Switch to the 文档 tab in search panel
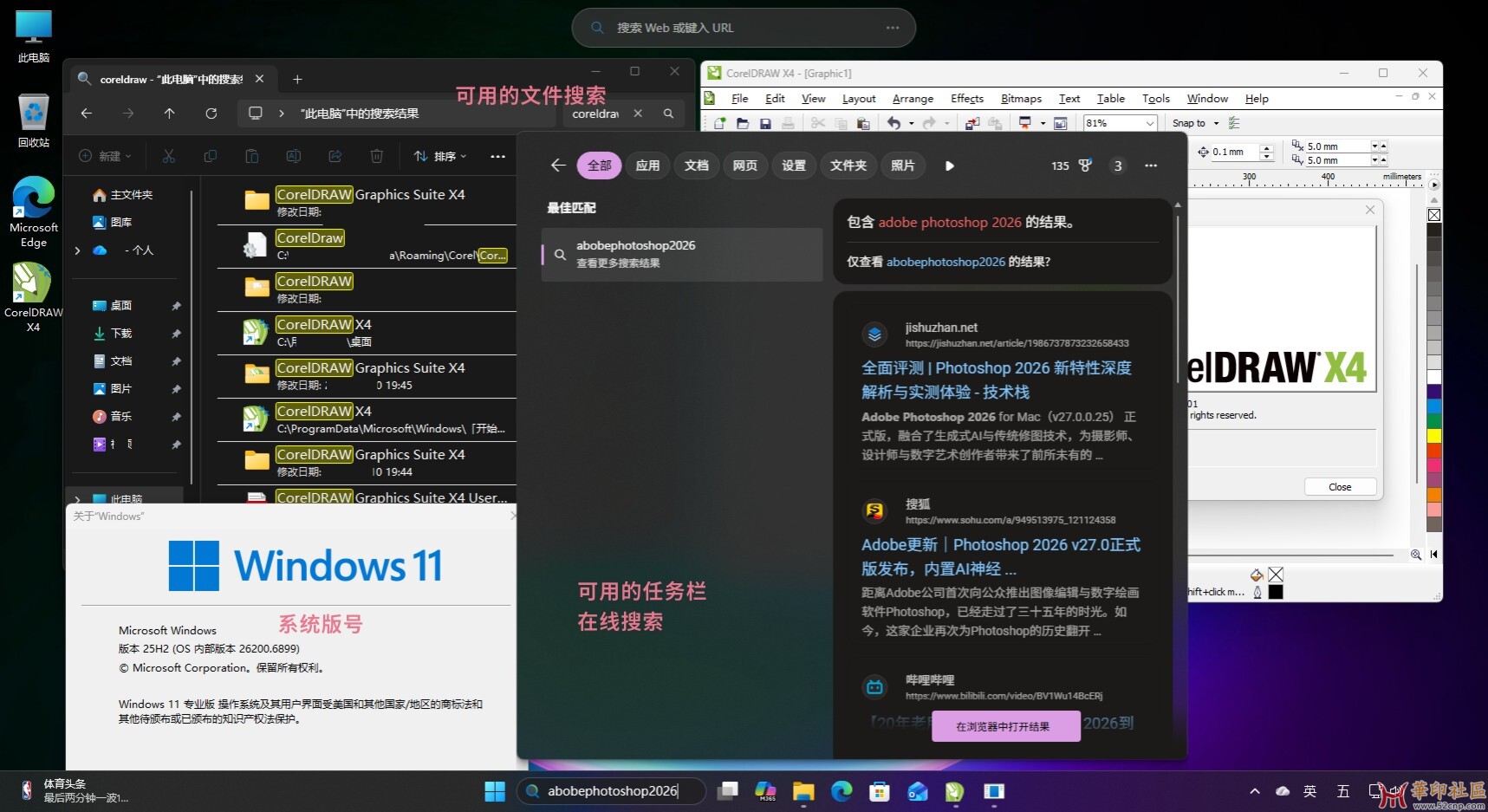Image resolution: width=1488 pixels, height=812 pixels. [x=696, y=165]
